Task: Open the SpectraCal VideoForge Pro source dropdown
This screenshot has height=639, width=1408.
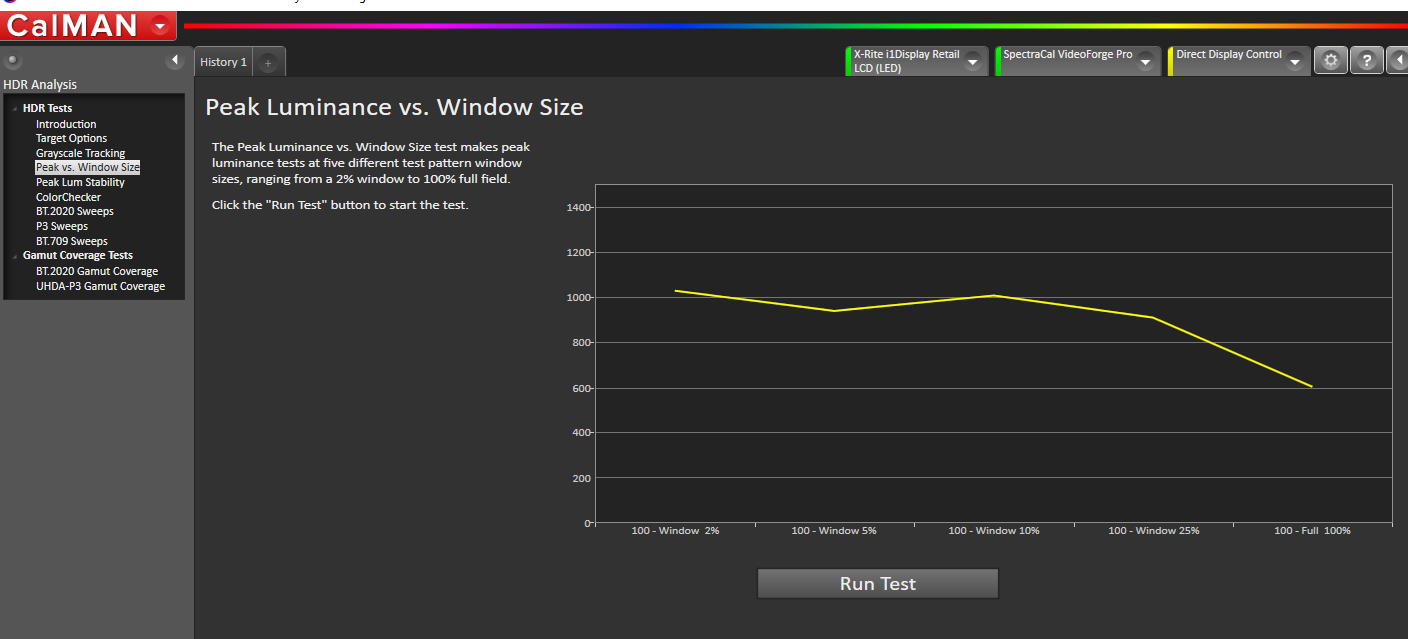Action: (x=1146, y=60)
